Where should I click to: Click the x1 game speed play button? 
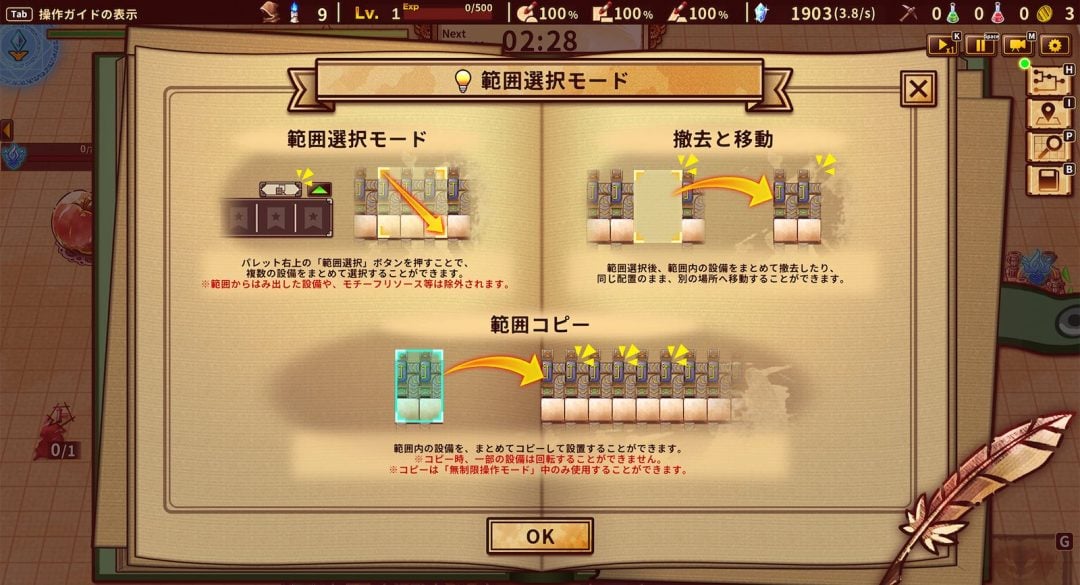tap(943, 45)
